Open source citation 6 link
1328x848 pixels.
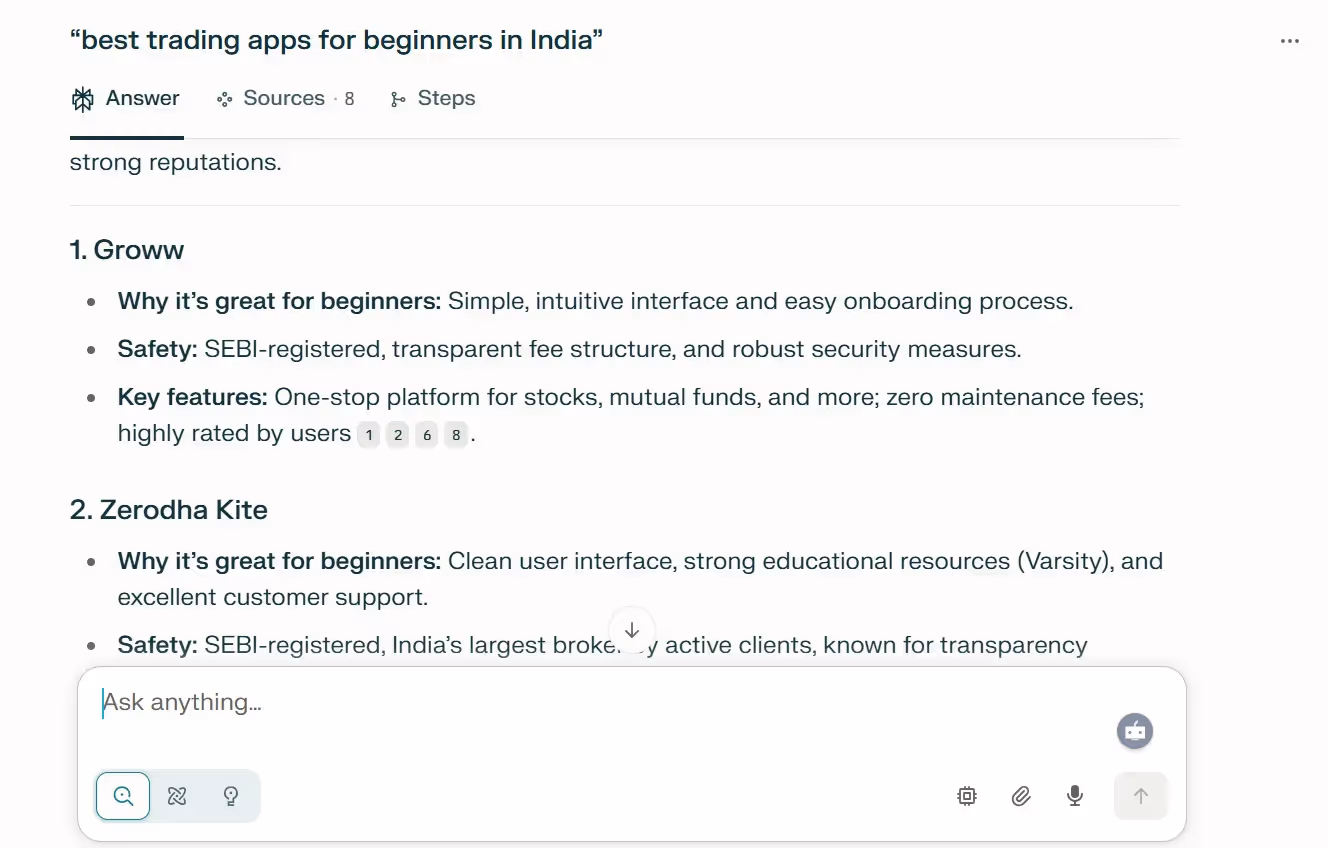pyautogui.click(x=426, y=434)
